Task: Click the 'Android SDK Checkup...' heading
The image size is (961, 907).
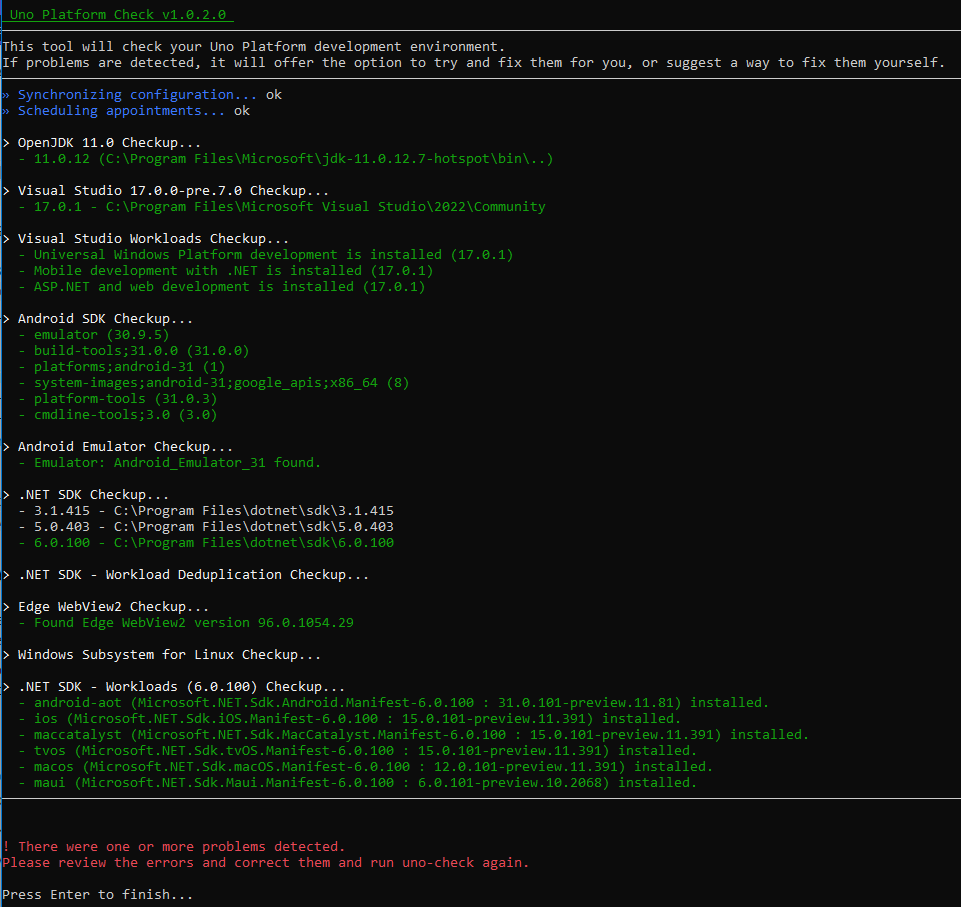Action: 98,318
